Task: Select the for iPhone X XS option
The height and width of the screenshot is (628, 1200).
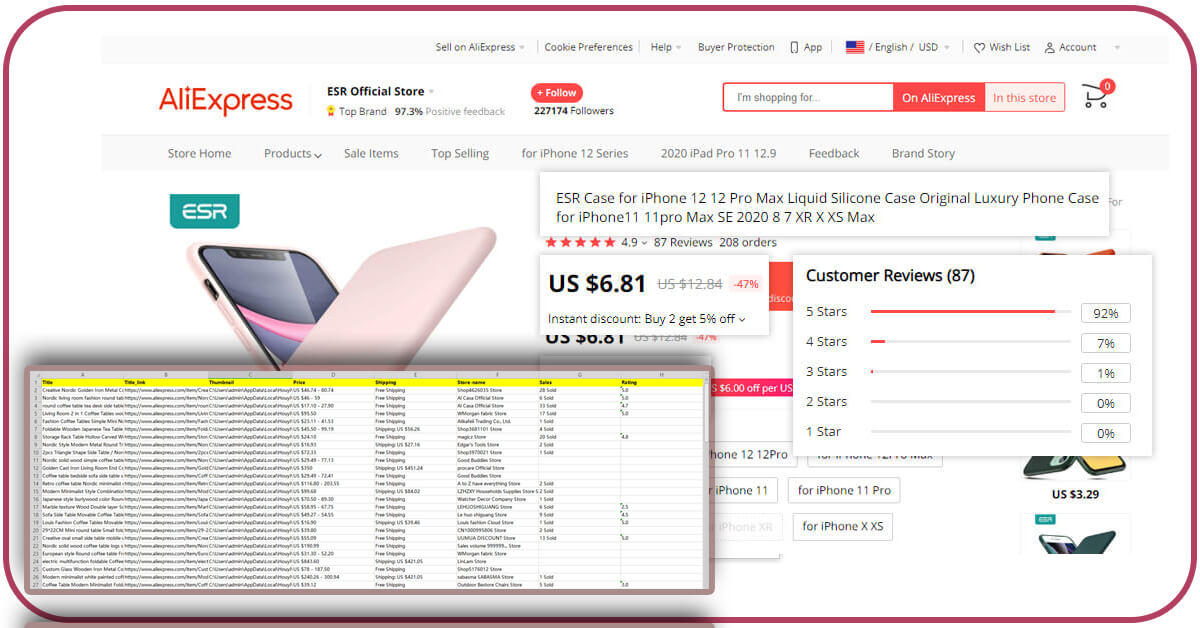Action: [x=843, y=526]
